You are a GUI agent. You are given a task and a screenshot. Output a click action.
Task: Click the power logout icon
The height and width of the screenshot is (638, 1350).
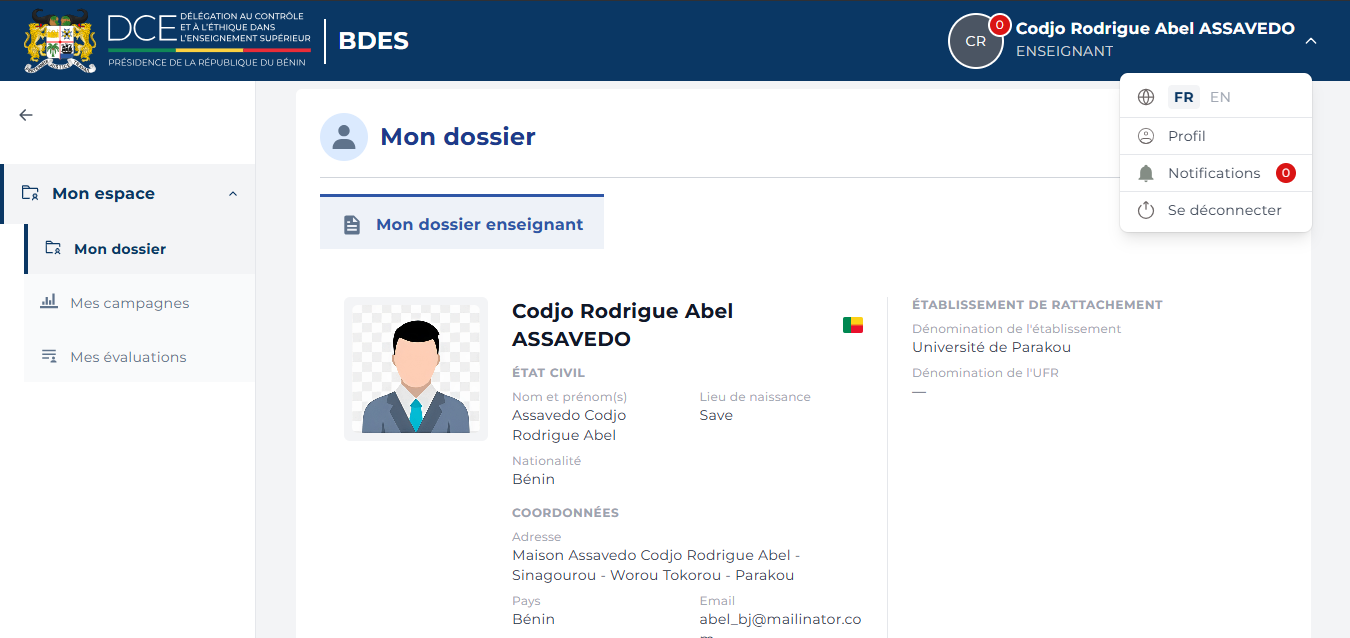point(1146,210)
